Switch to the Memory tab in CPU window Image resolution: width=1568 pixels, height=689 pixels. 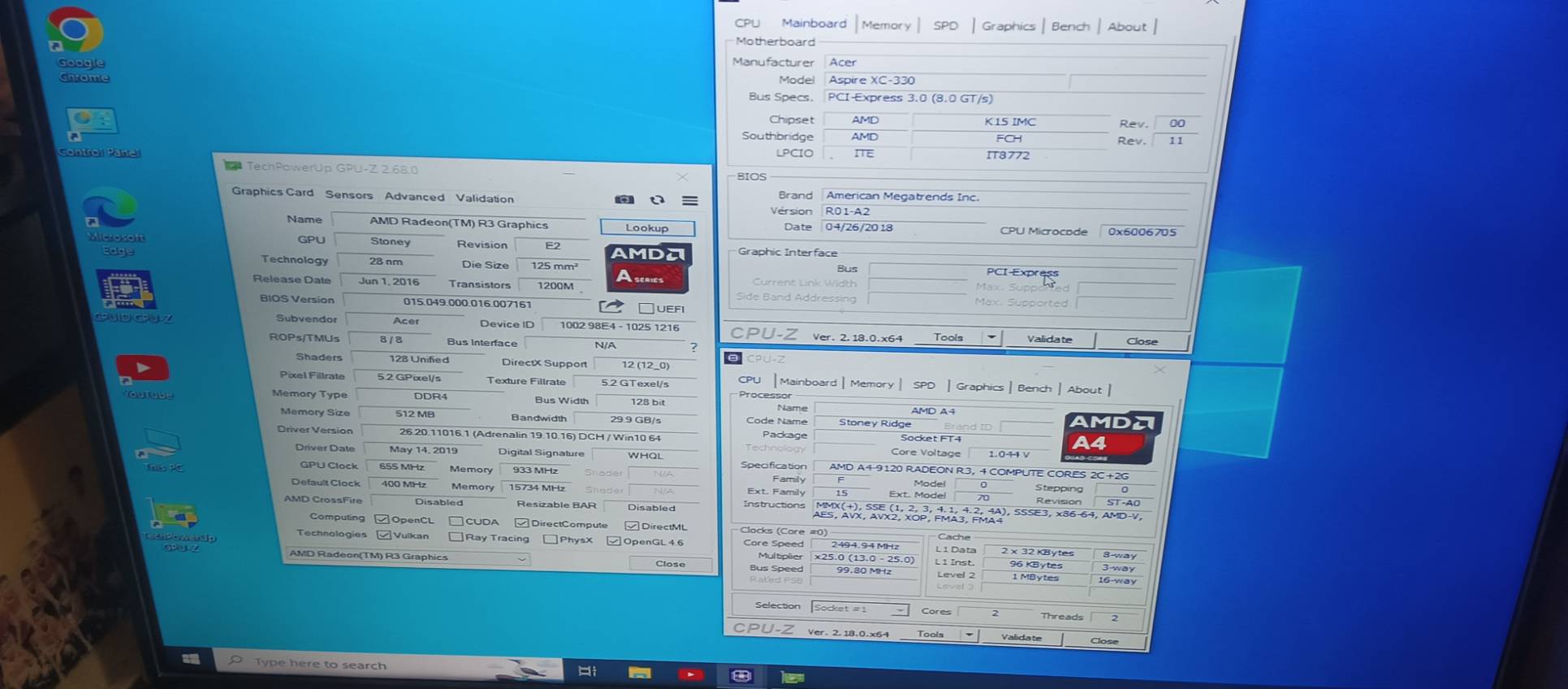pyautogui.click(x=871, y=383)
